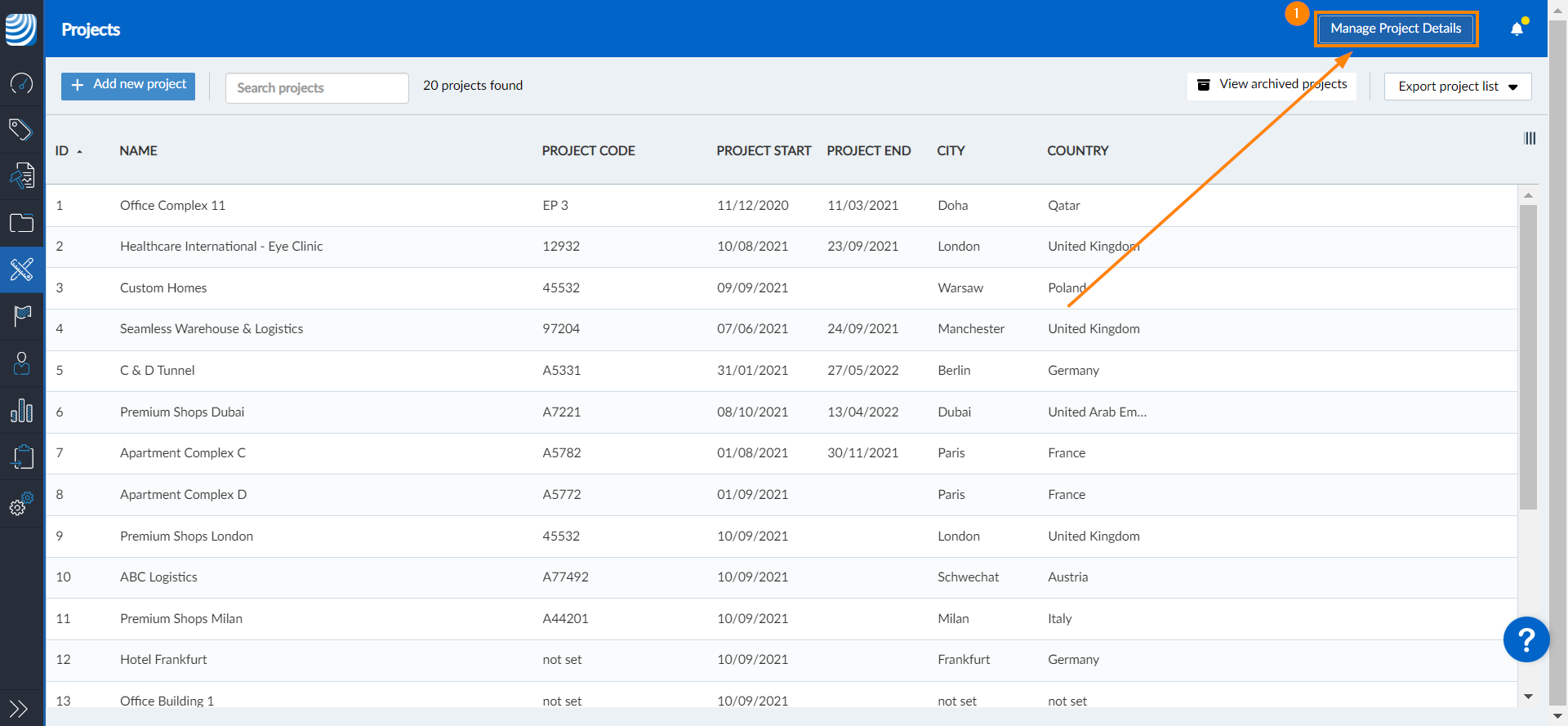Open the folder icon in sidebar
This screenshot has width=1568, height=726.
21,223
